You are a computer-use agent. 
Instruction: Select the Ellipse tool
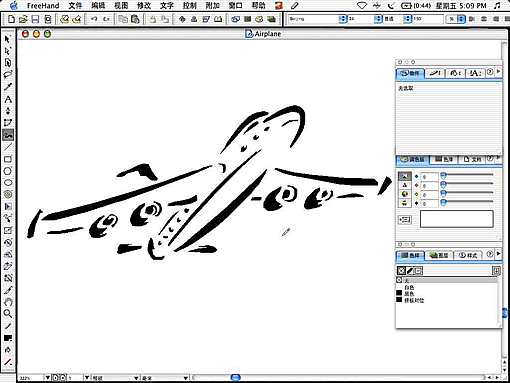8,183
